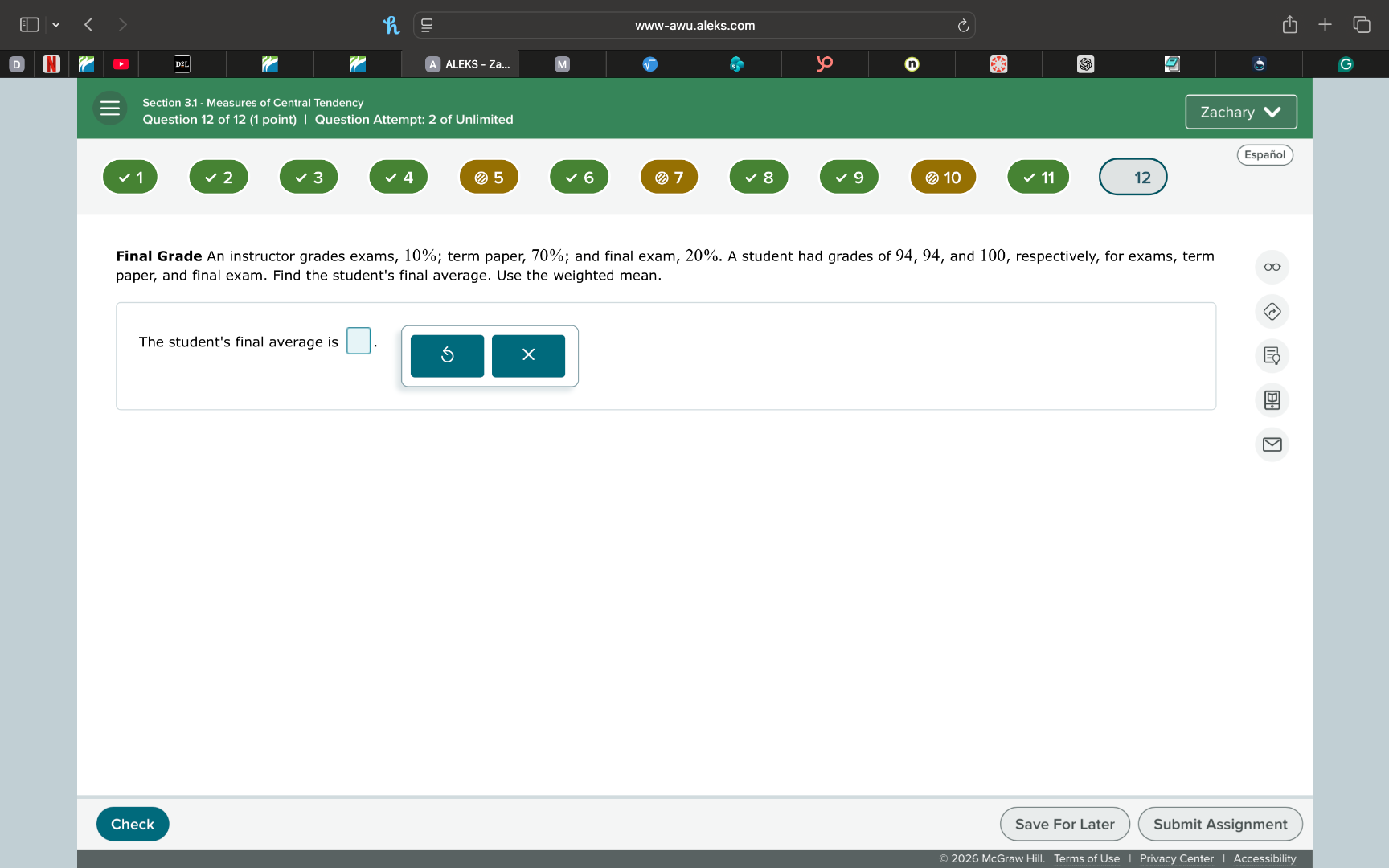Click the Check button
The height and width of the screenshot is (868, 1389).
[132, 824]
